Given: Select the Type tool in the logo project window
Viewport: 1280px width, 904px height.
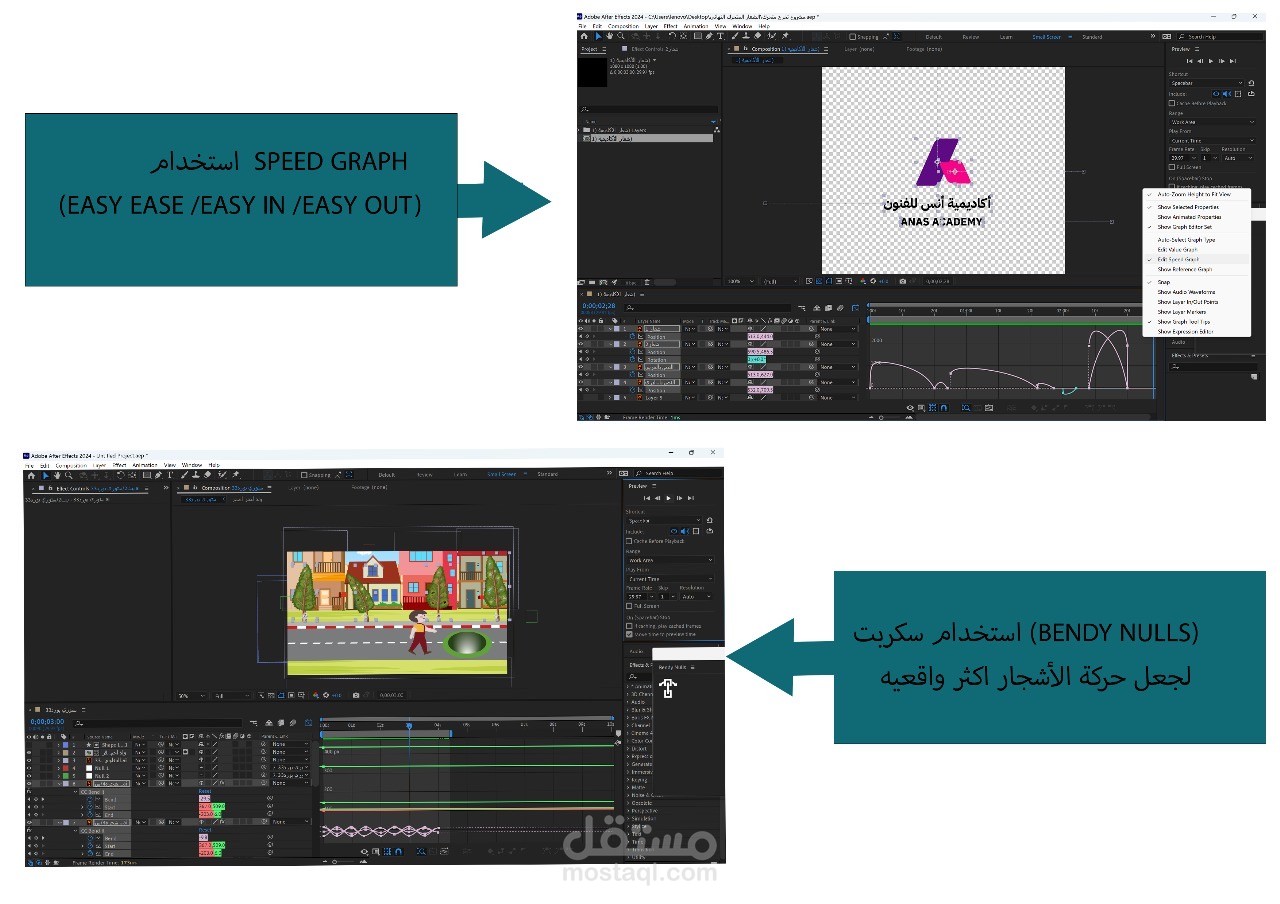Looking at the screenshot, I should coord(721,36).
